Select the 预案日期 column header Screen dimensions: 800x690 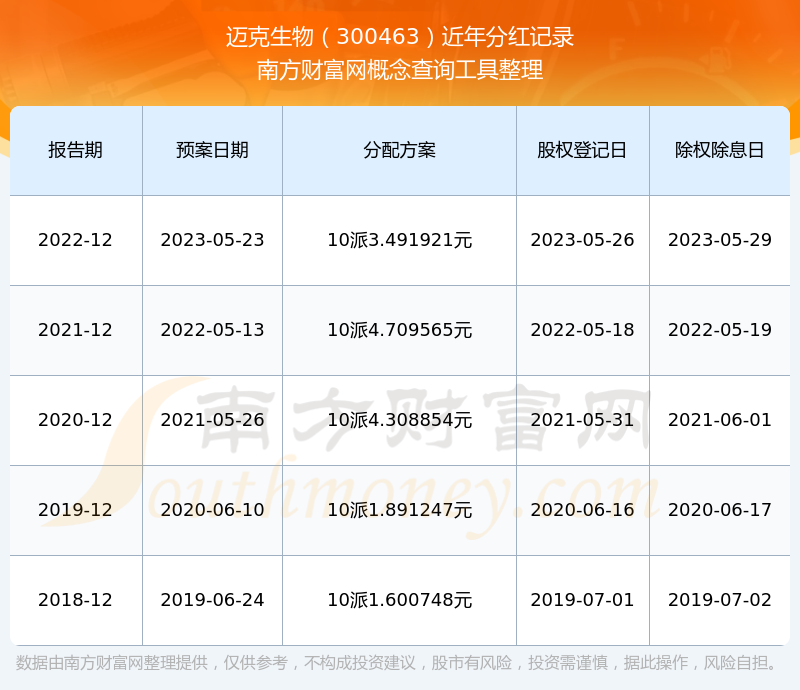[x=212, y=150]
